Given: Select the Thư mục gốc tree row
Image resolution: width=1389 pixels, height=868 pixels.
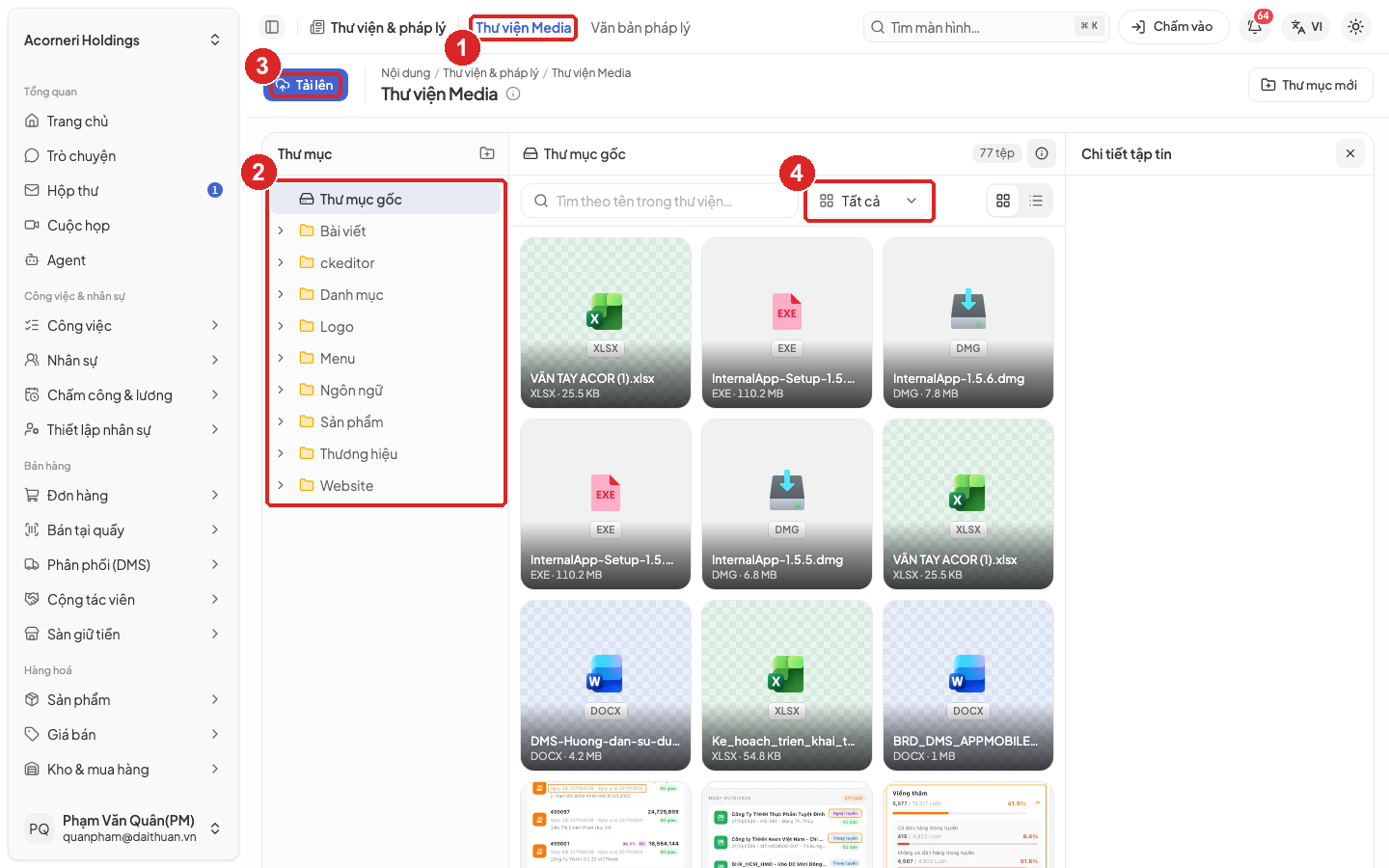Looking at the screenshot, I should (386, 199).
